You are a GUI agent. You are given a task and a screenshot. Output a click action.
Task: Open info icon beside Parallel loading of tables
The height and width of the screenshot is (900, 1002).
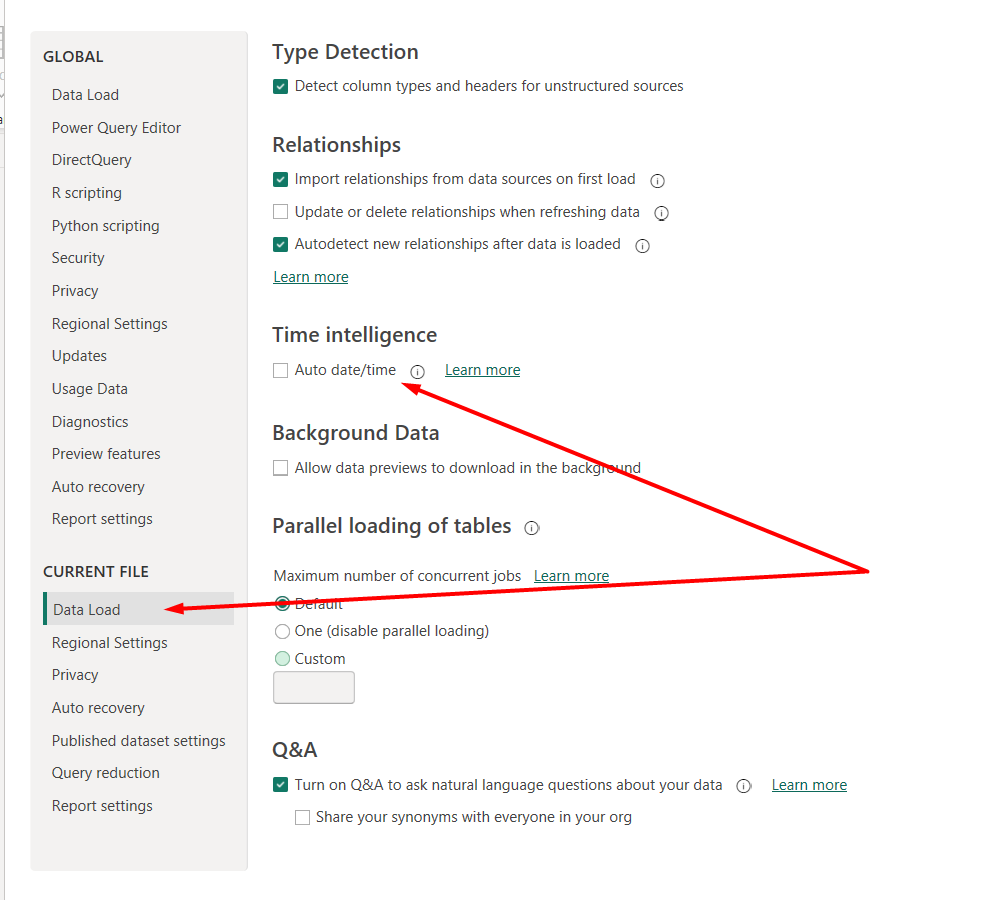point(532,527)
